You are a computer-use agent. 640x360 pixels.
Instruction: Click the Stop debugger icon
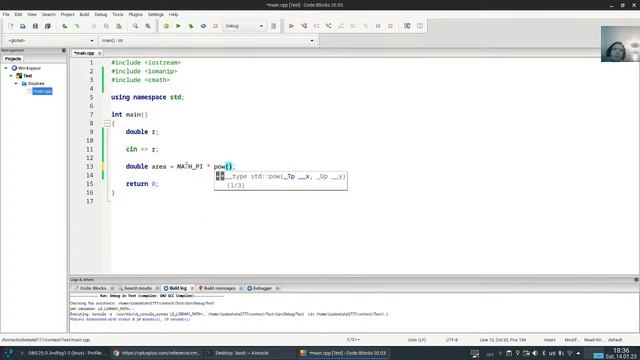[390, 26]
